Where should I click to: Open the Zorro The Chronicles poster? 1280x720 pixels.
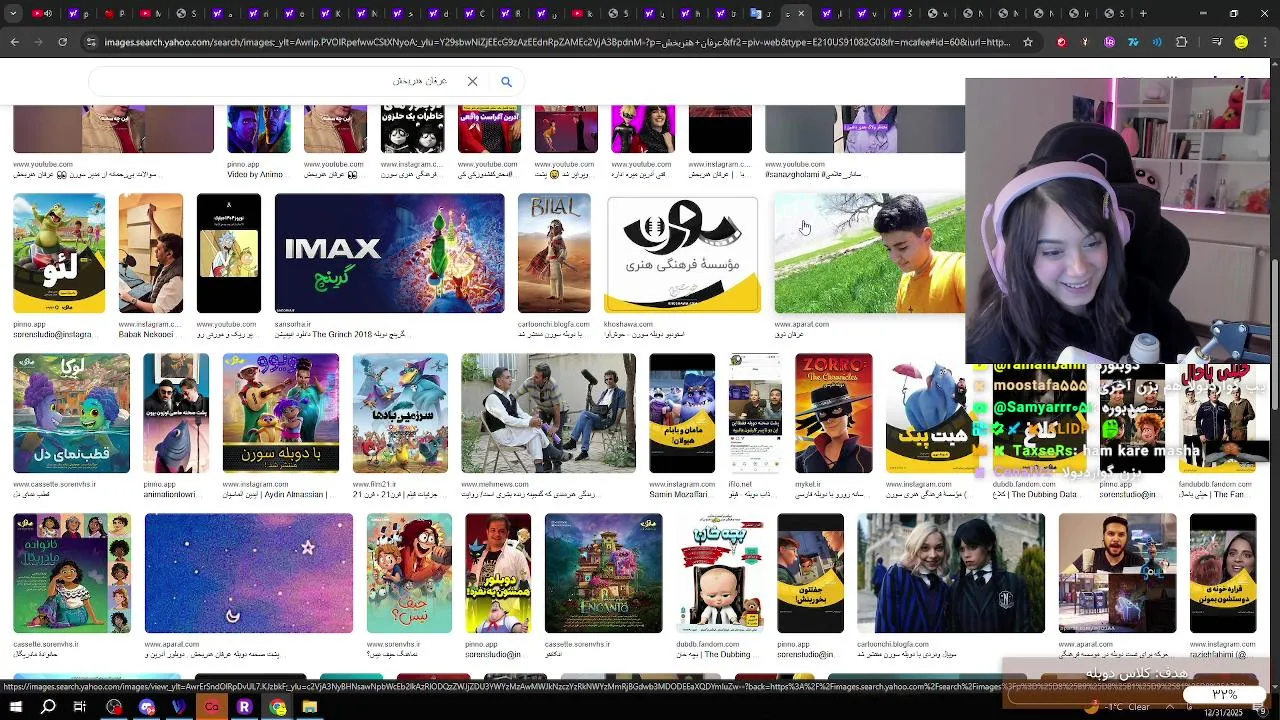pyautogui.click(x=833, y=413)
